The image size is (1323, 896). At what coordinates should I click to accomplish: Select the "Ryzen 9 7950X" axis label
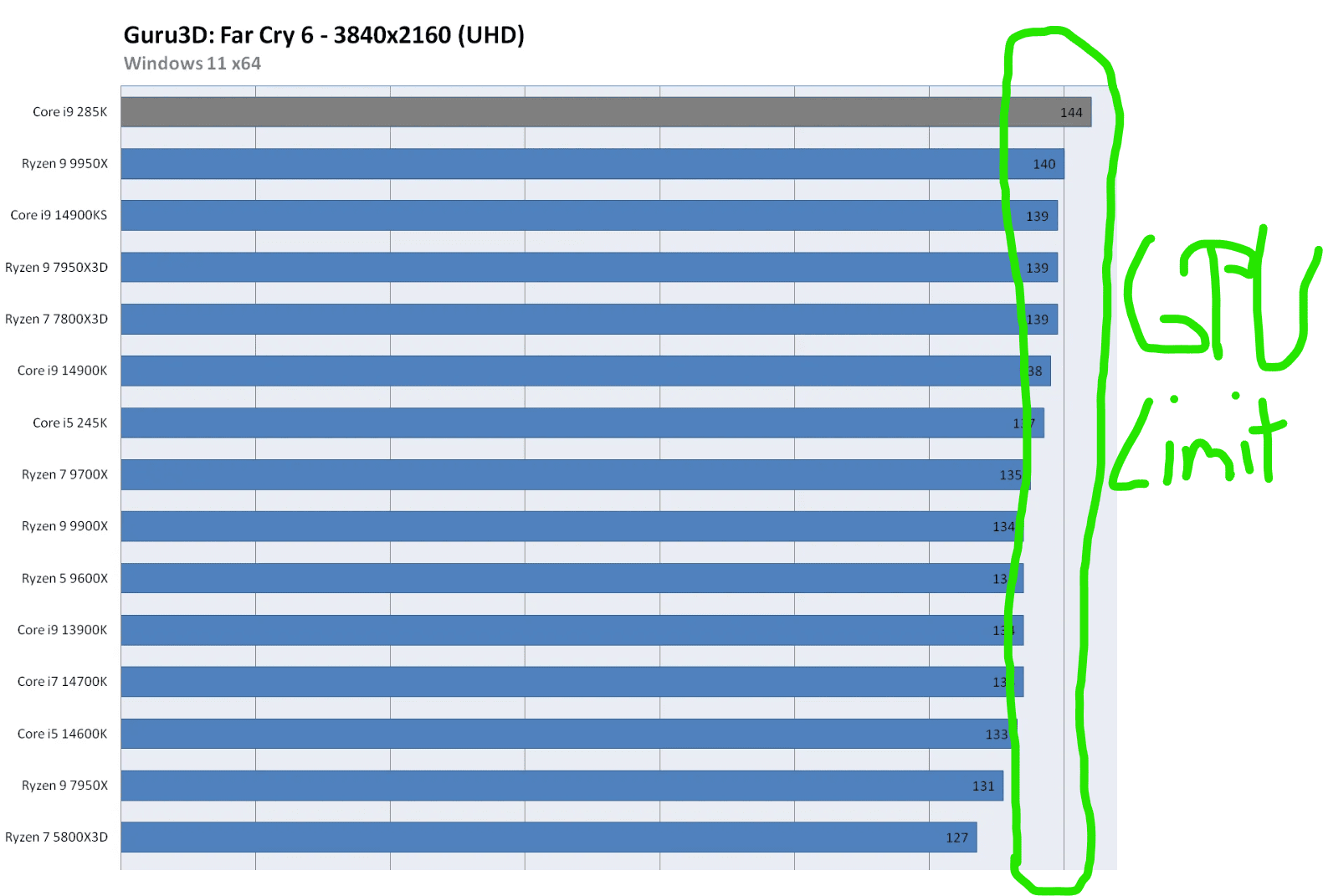coord(65,786)
